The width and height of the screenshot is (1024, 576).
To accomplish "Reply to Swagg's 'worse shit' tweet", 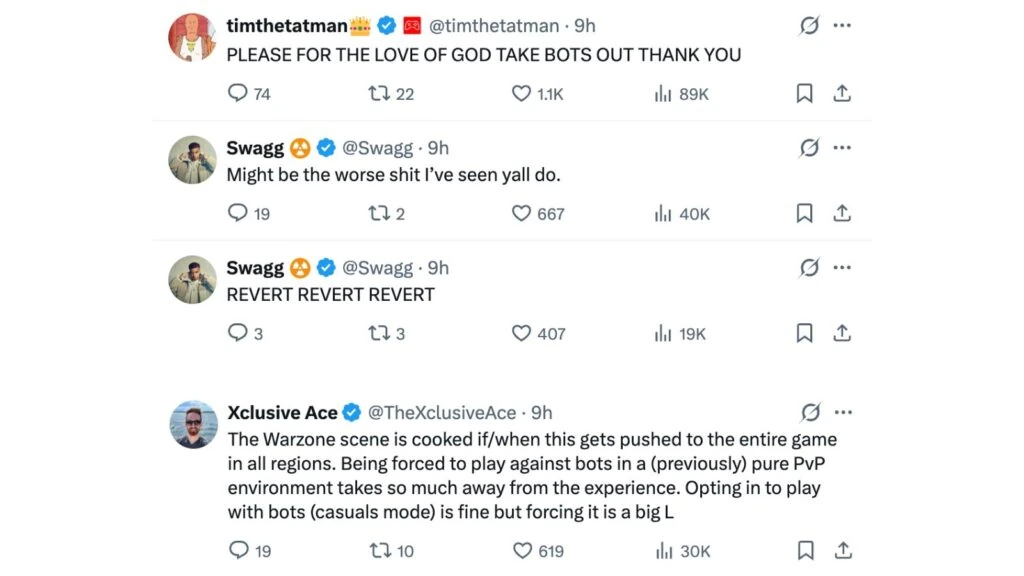I will [x=239, y=213].
